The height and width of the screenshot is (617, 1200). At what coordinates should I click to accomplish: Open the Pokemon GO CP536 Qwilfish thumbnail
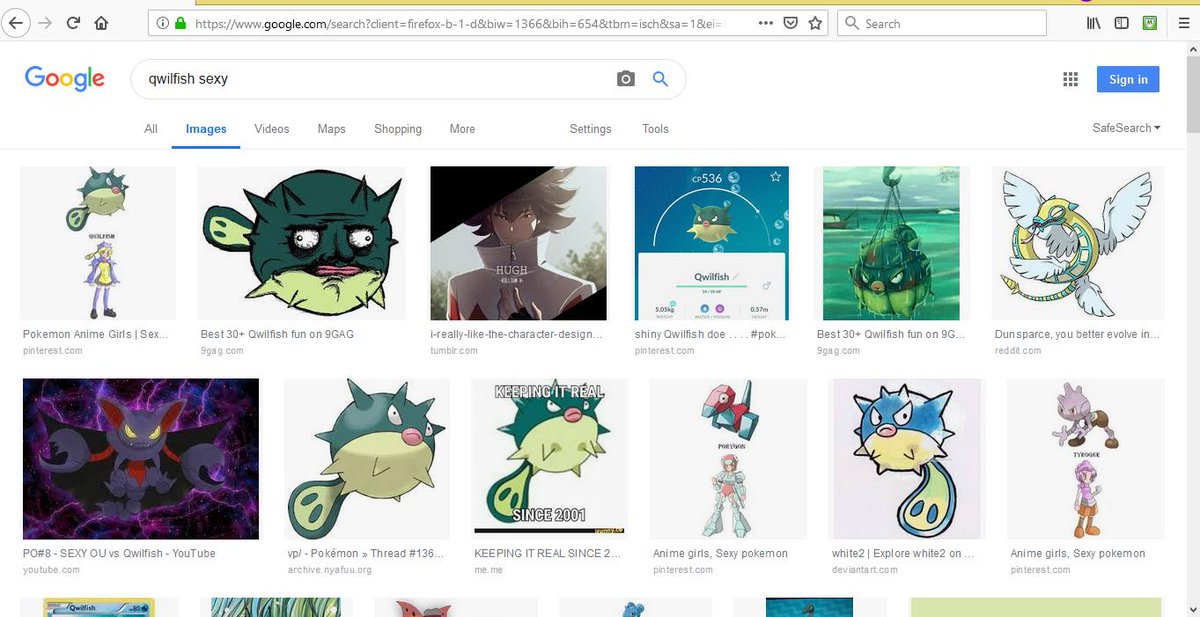coord(712,243)
